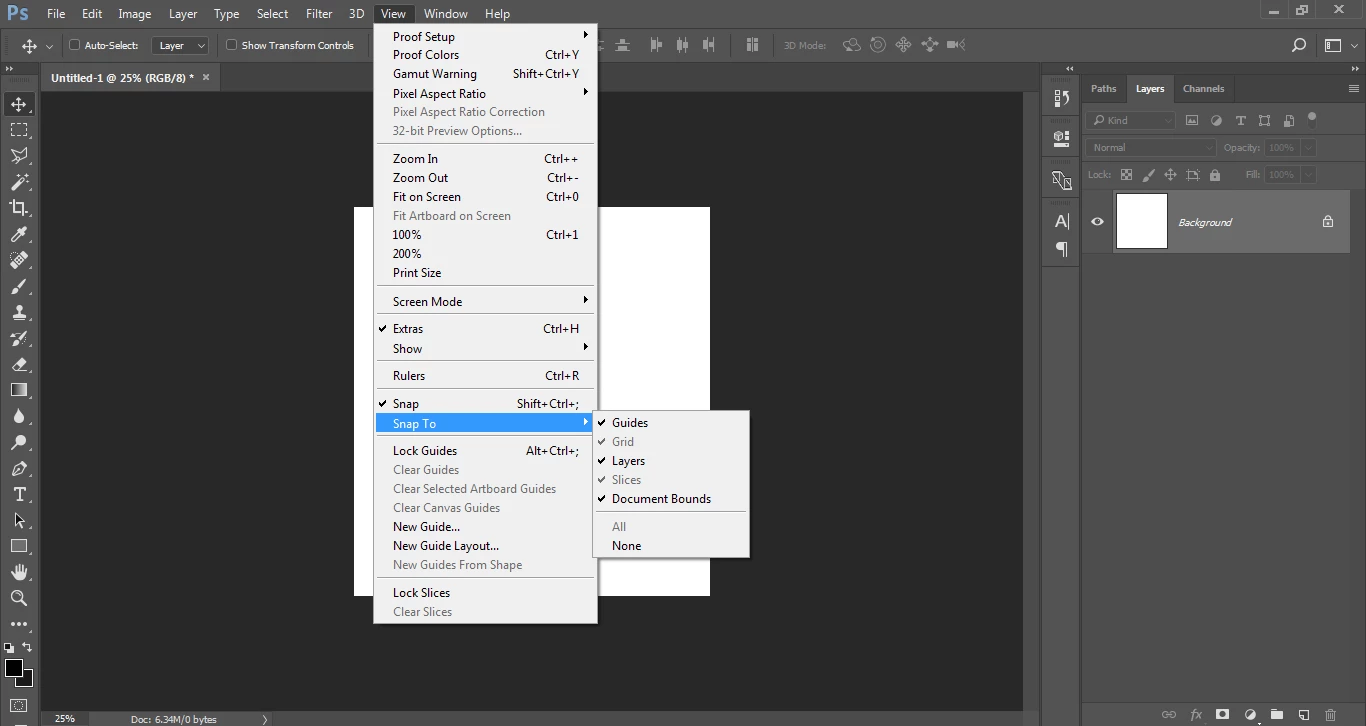Select the Hand tool

tap(19, 572)
